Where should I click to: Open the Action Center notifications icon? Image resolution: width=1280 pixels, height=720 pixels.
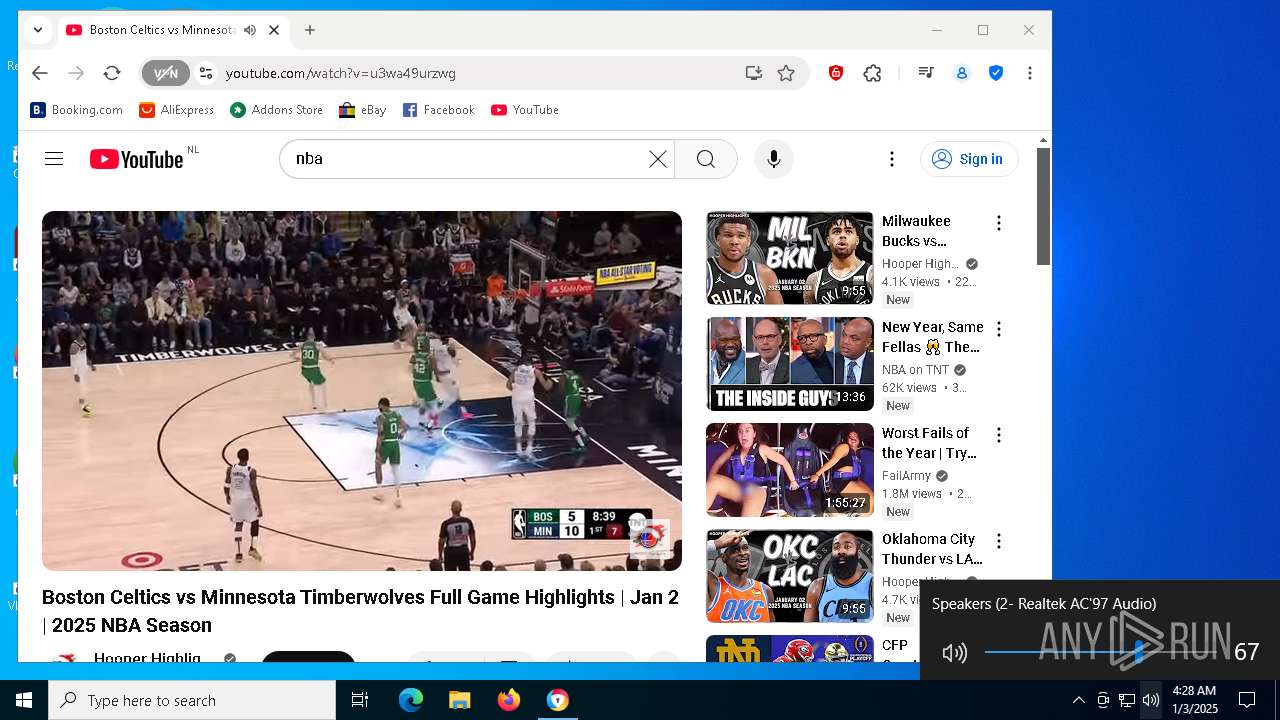(x=1247, y=700)
